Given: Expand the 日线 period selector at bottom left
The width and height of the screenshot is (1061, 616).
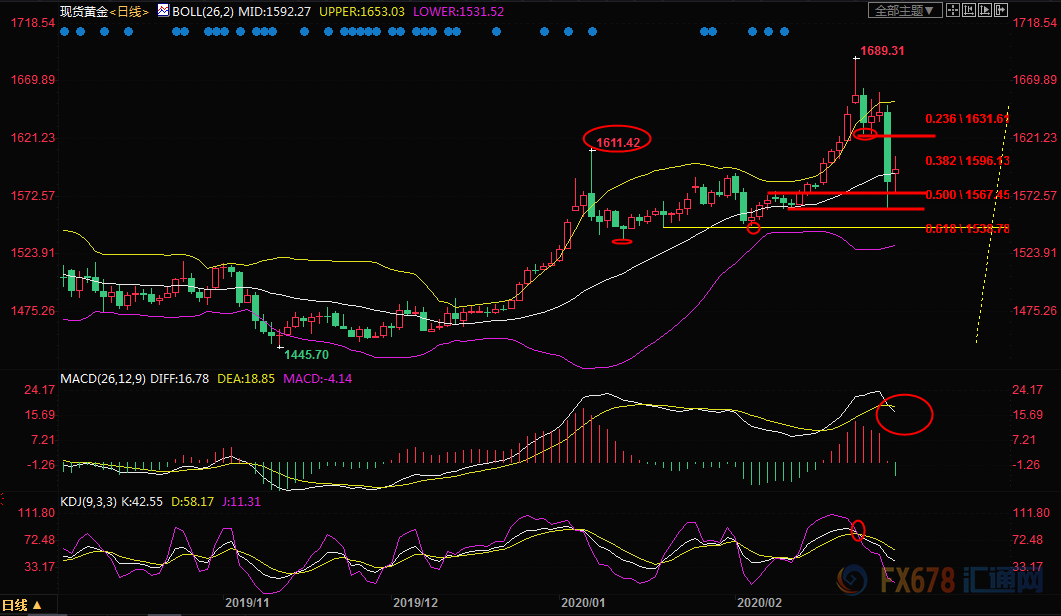Looking at the screenshot, I should (x=22, y=605).
